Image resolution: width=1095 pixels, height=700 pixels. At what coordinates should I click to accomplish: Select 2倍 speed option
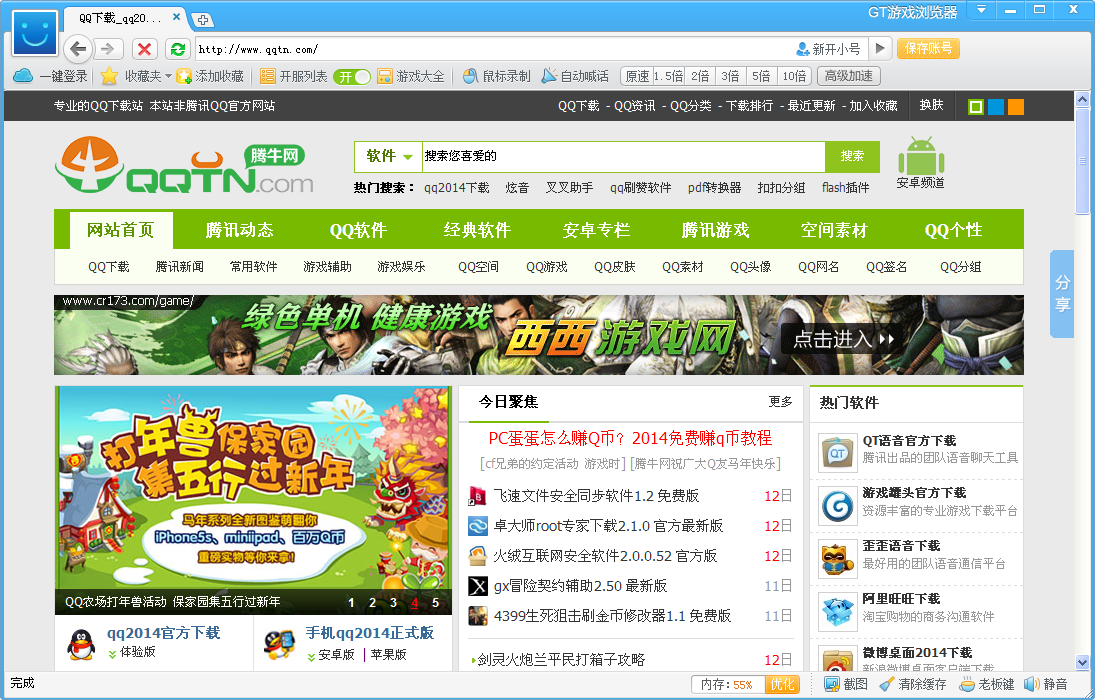(x=700, y=76)
